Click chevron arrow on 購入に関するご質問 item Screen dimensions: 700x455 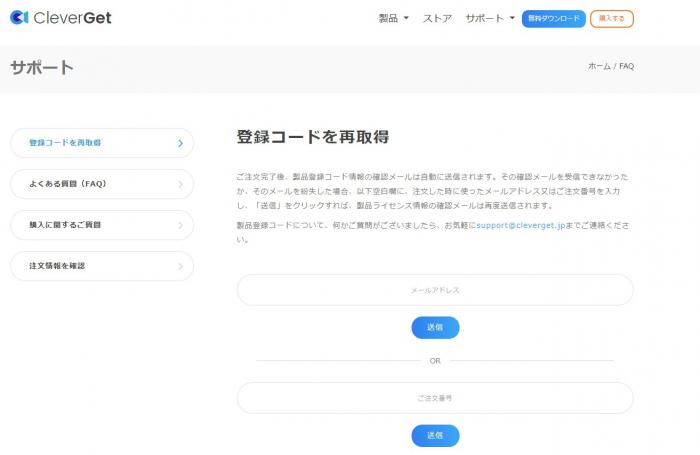[x=180, y=225]
